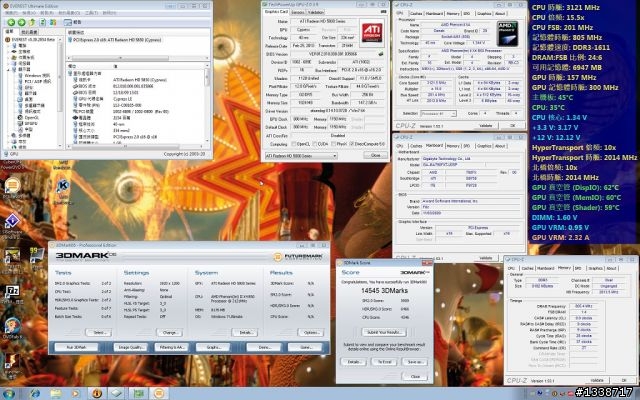Click the AMD Phenom logo in CPU-Z
The width and height of the screenshot is (640, 400).
point(507,34)
